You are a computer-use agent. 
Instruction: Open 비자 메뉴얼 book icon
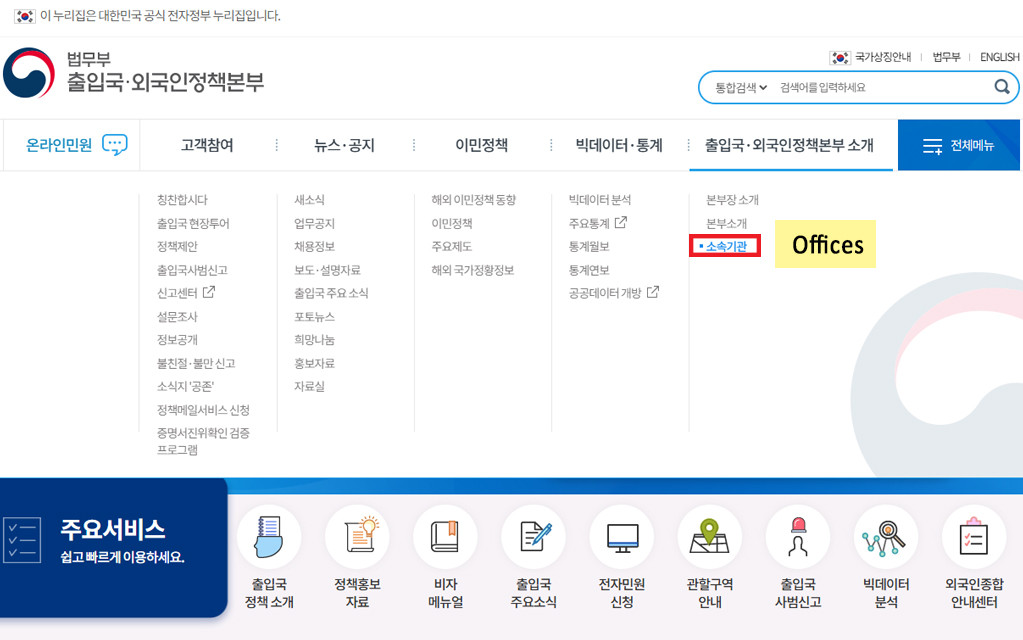coord(445,537)
